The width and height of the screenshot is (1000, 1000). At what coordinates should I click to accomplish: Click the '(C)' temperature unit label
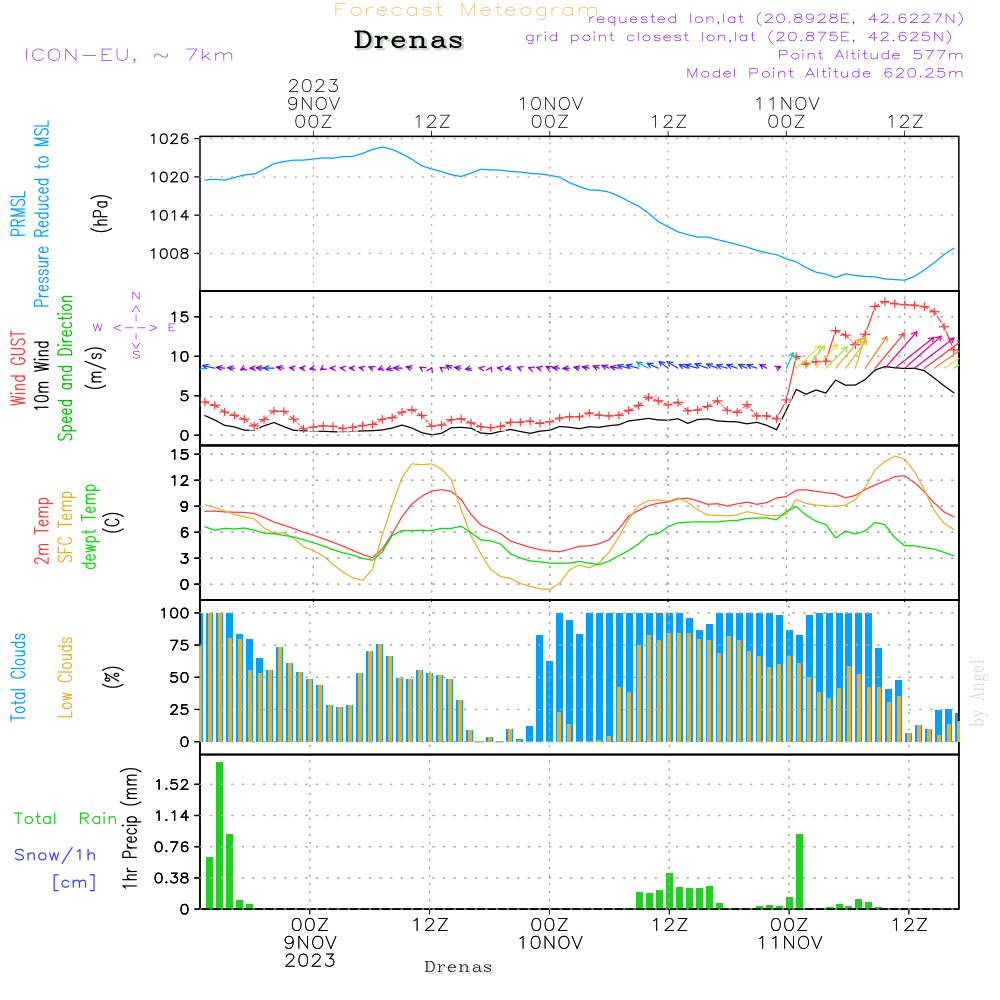coord(114,522)
